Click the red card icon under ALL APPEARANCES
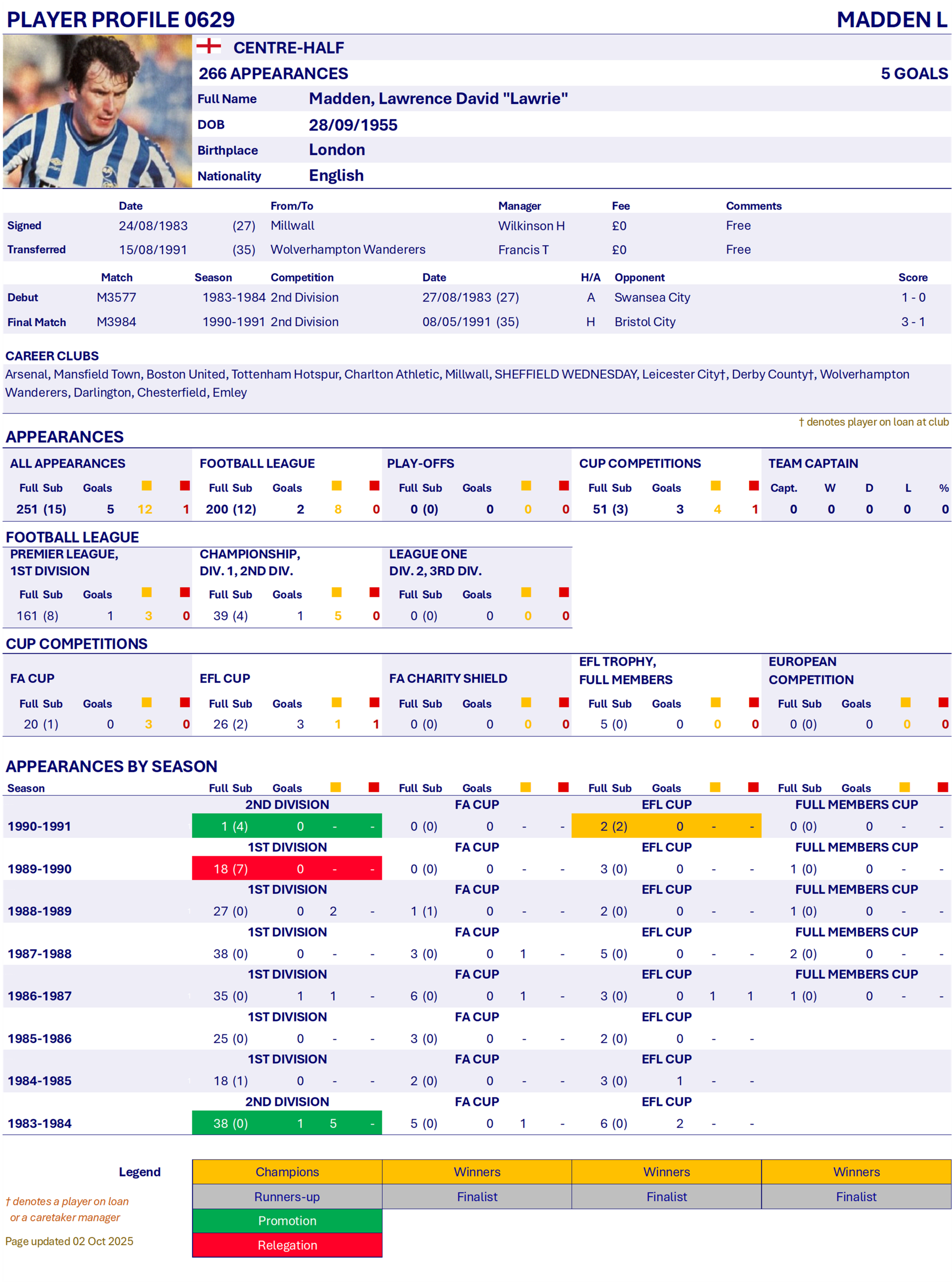This screenshot has height=1282, width=952. [185, 486]
